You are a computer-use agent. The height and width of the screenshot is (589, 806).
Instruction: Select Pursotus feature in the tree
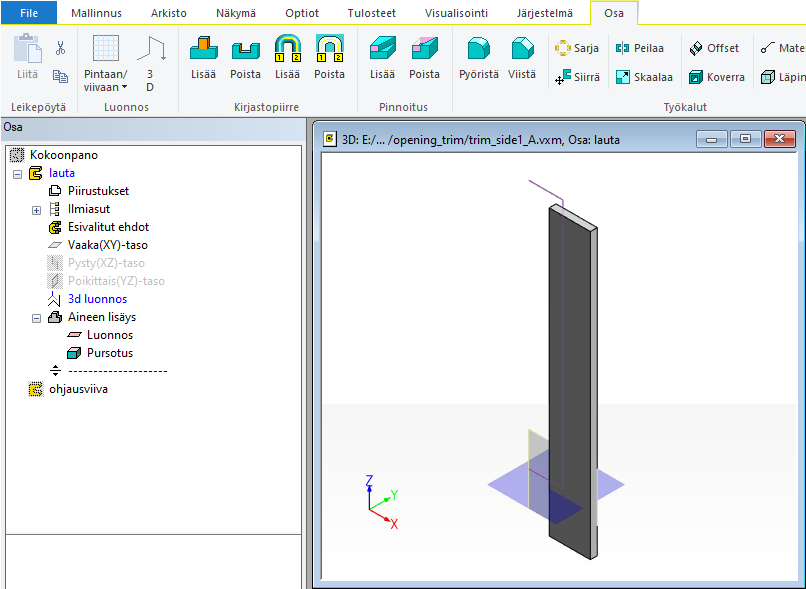[x=109, y=353]
